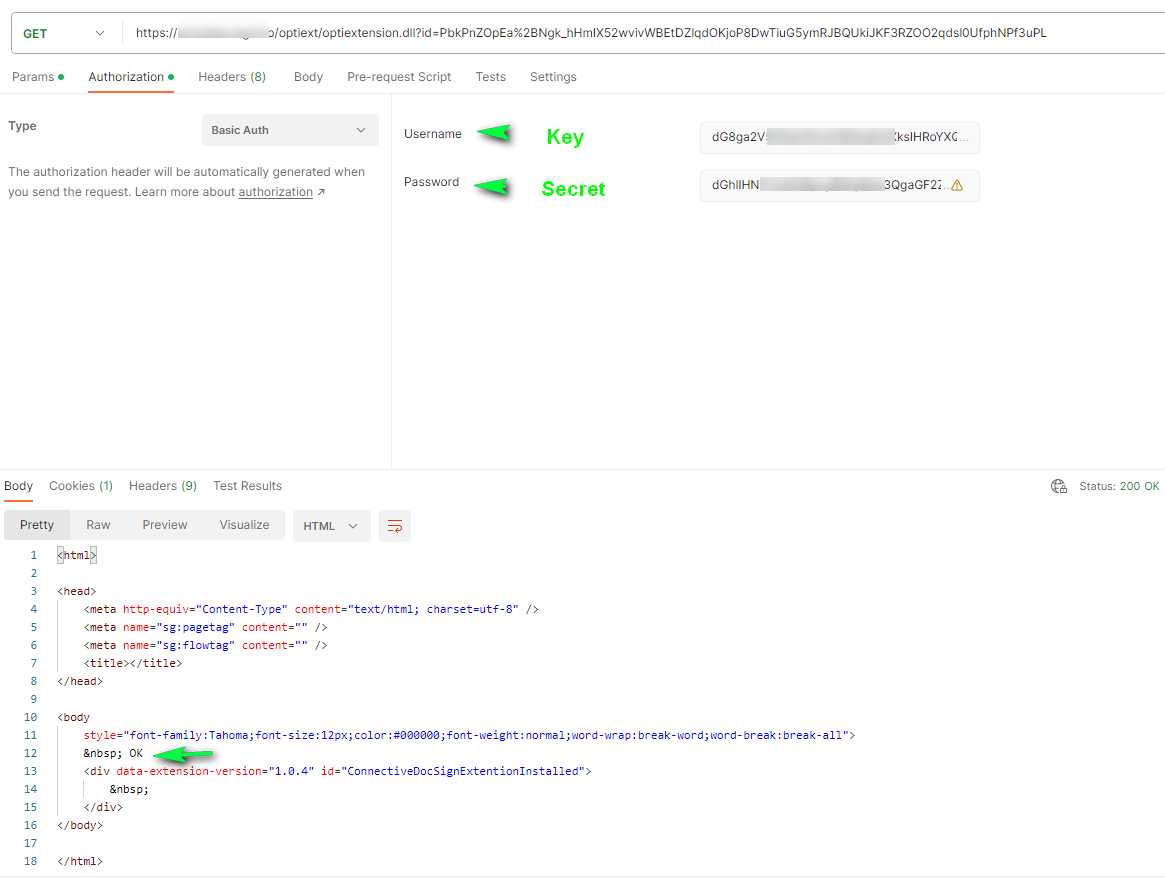Click the globe network icon beside Status
Image resolution: width=1165 pixels, height=879 pixels.
pos(1059,487)
